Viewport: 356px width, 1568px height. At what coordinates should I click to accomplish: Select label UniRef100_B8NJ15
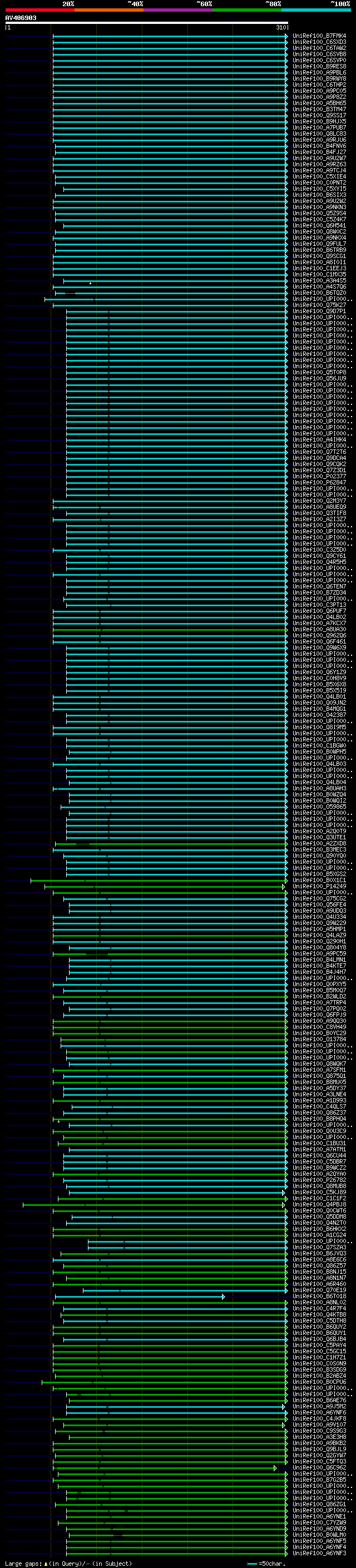point(319,1272)
